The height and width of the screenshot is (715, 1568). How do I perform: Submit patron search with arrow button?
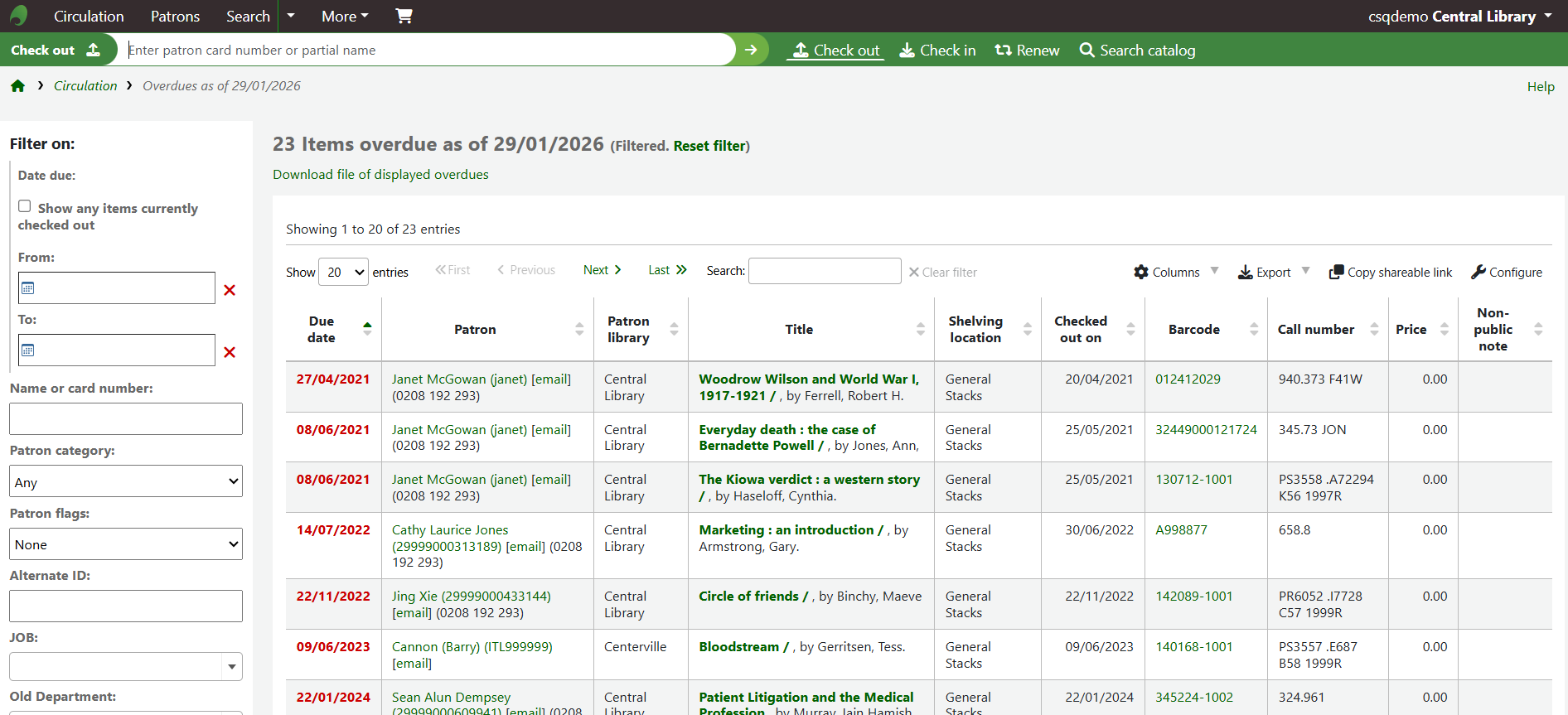tap(751, 50)
